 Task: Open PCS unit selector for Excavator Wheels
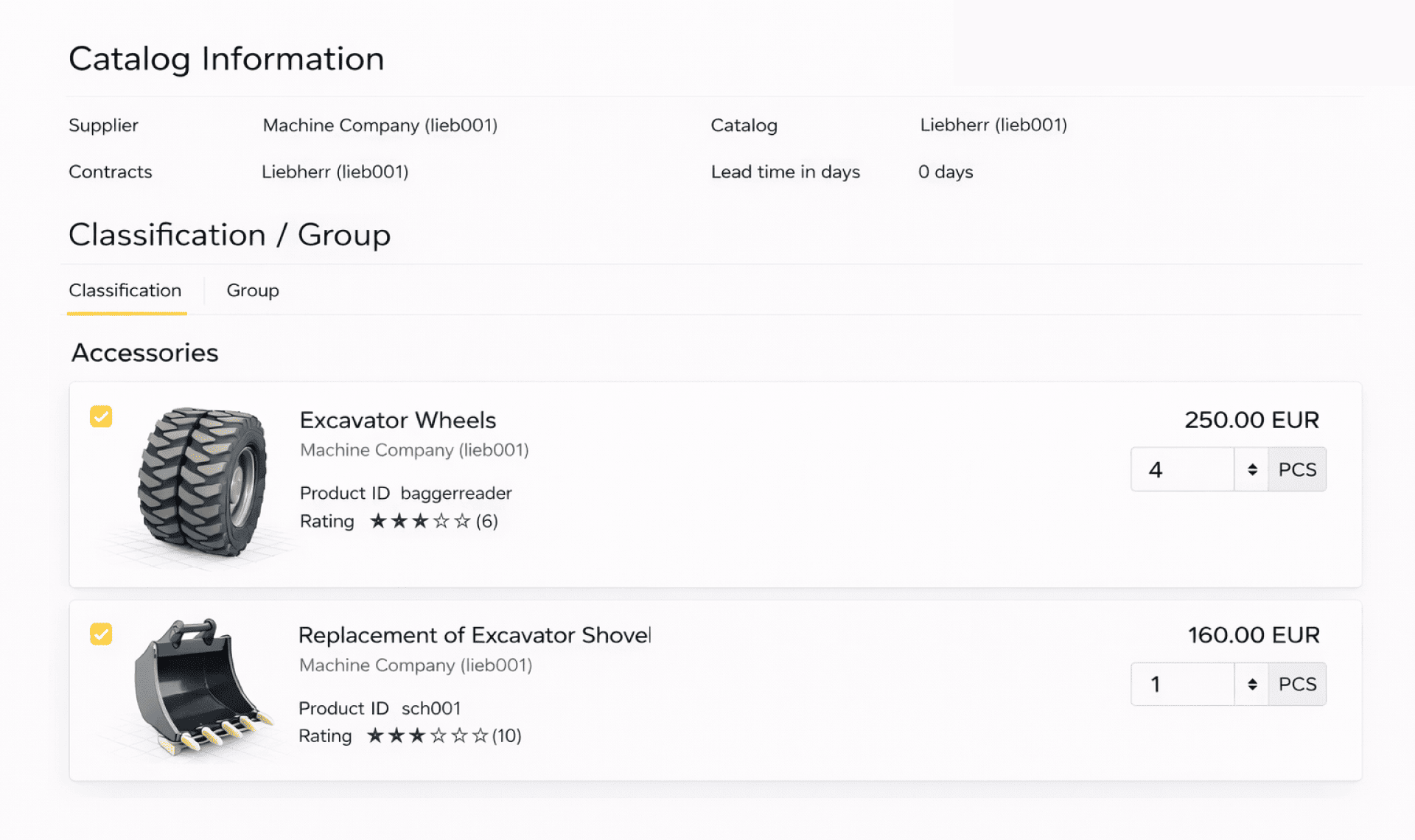(x=1297, y=469)
